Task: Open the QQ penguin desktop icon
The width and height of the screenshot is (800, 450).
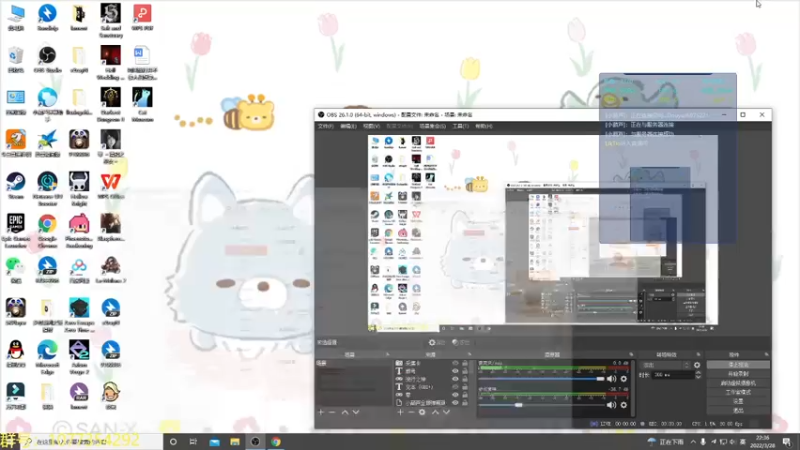Action: pyautogui.click(x=16, y=354)
